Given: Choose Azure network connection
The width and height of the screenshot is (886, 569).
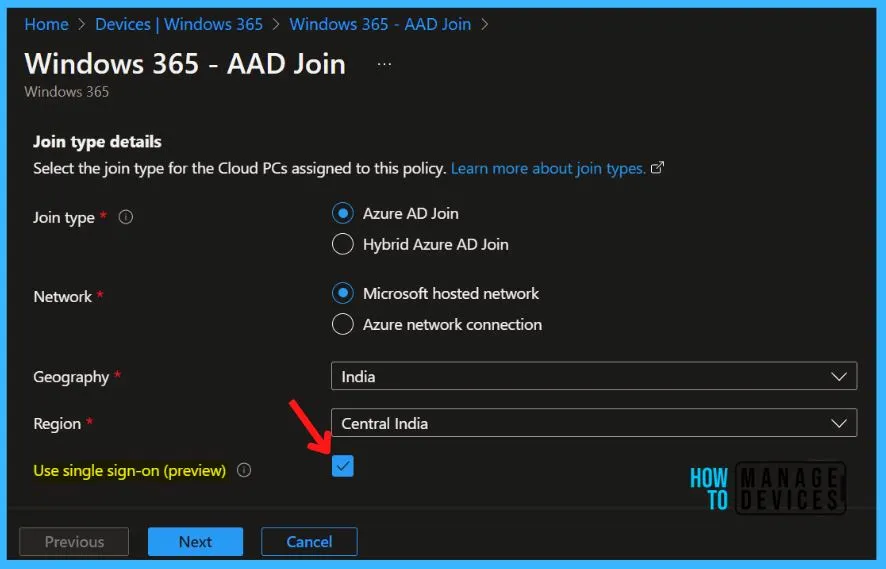Looking at the screenshot, I should pyautogui.click(x=342, y=325).
